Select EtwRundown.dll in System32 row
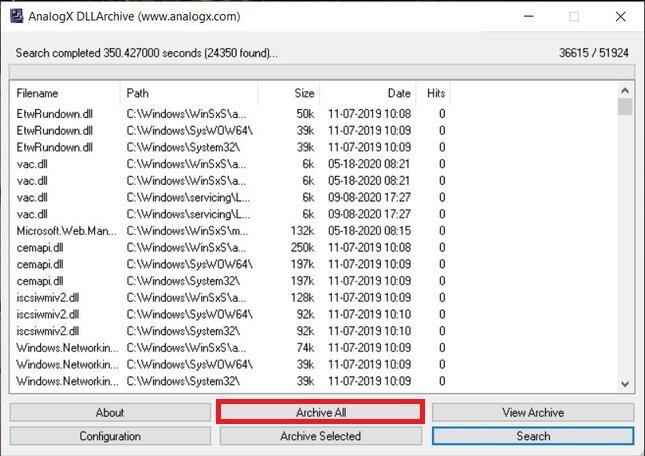The height and width of the screenshot is (456, 645). (x=231, y=147)
